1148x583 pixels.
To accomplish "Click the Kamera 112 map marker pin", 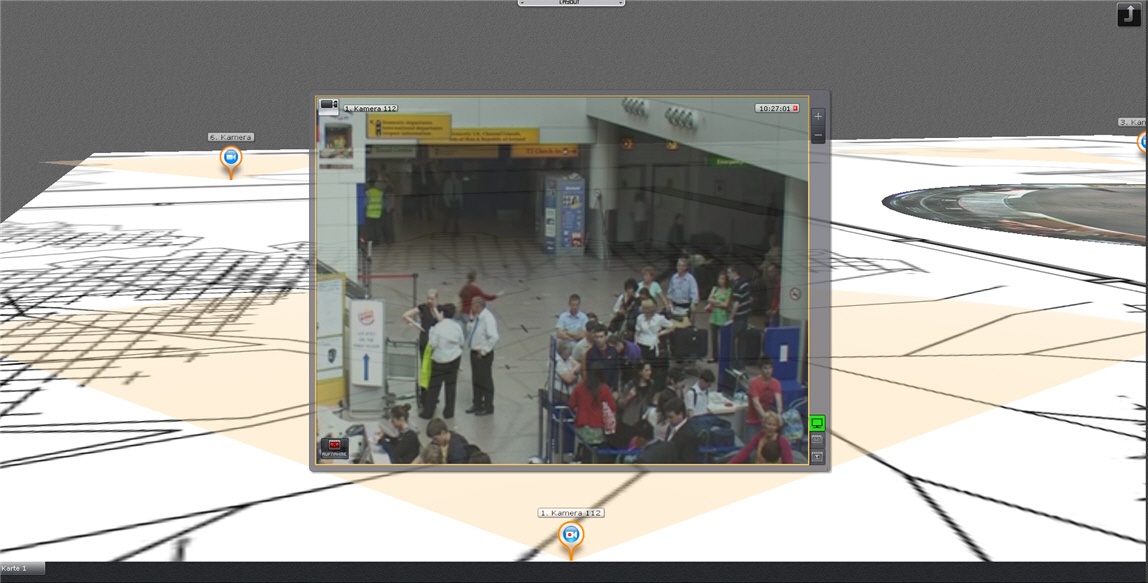I will 571,536.
